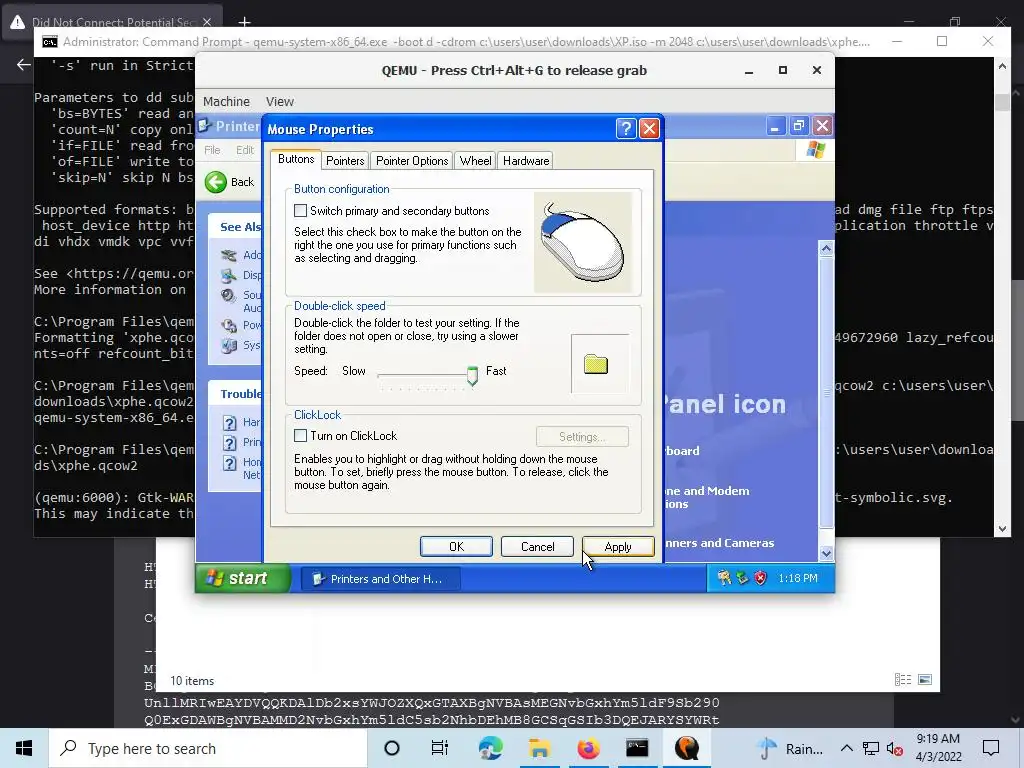Open a new browser tab
This screenshot has height=768, width=1024.
point(244,22)
